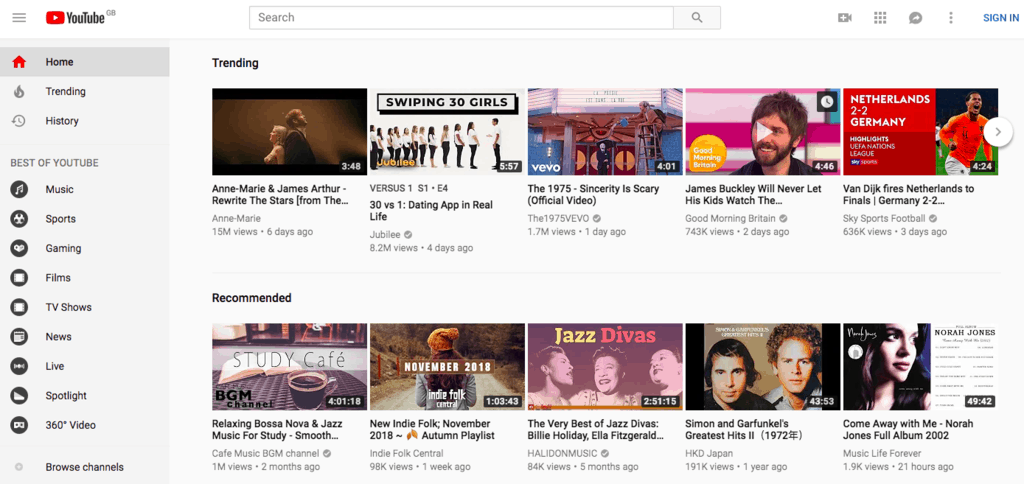1024x484 pixels.
Task: Click verified badge next to Sky Sports Football
Action: pos(933,218)
